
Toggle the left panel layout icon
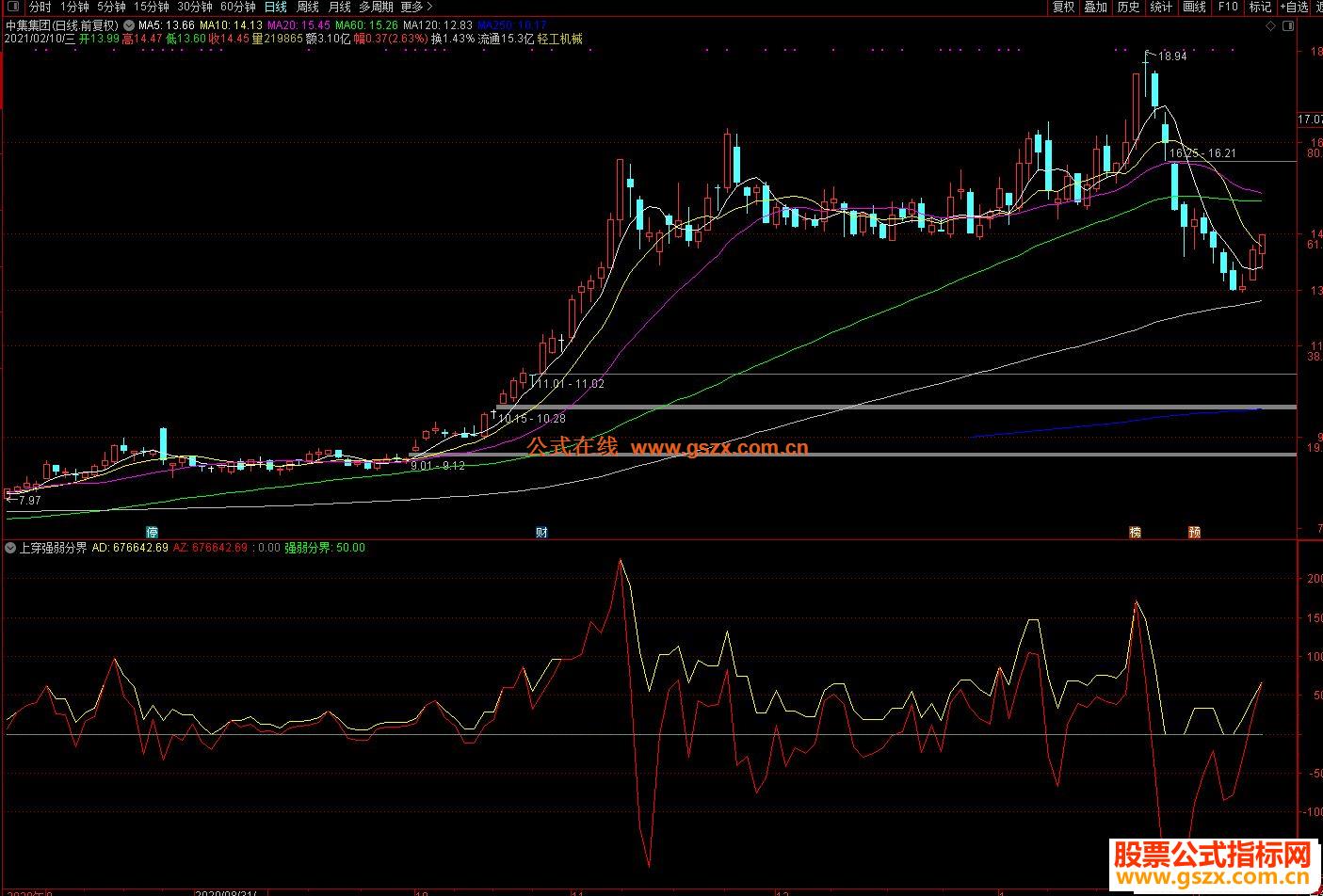point(14,7)
